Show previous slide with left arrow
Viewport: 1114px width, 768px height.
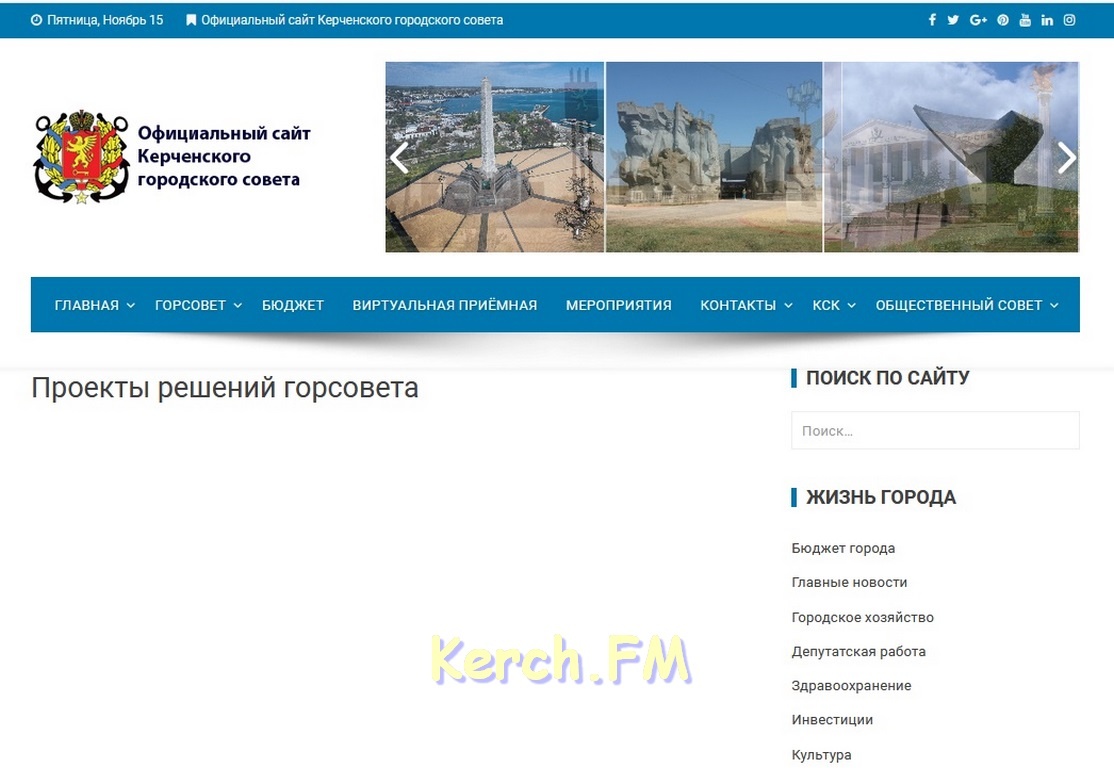coord(399,158)
